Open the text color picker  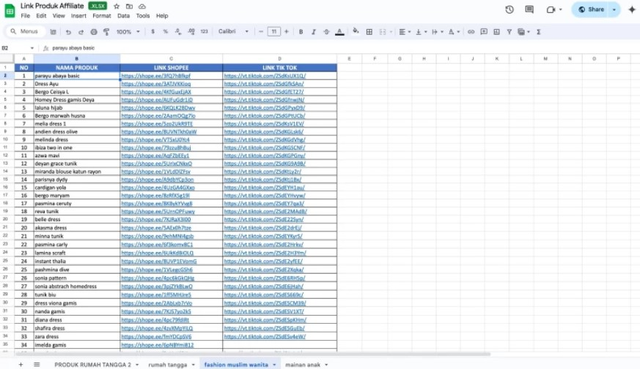[340, 32]
